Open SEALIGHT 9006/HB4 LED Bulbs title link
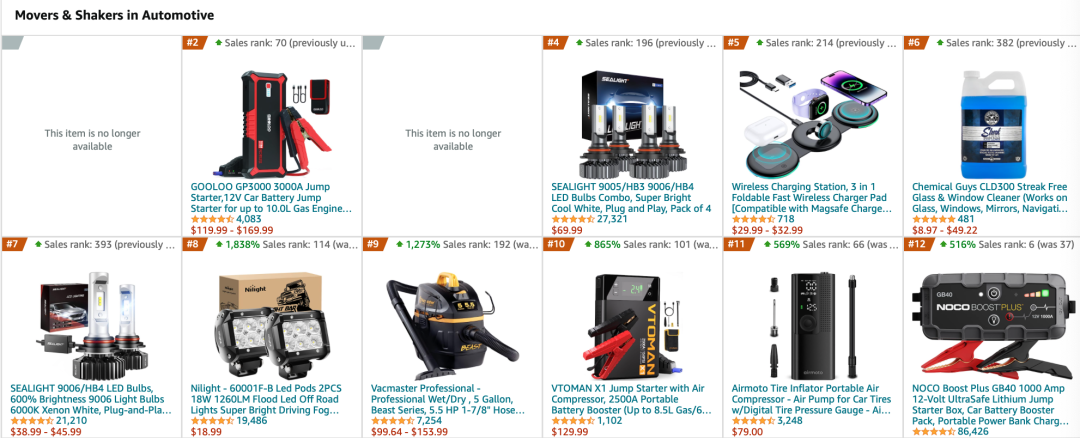This screenshot has width=1080, height=438. pyautogui.click(x=91, y=399)
